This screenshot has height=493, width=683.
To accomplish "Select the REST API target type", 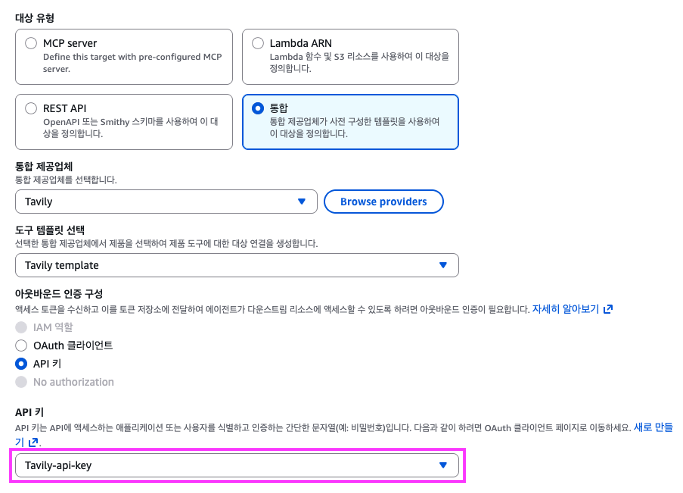I will pos(32,108).
